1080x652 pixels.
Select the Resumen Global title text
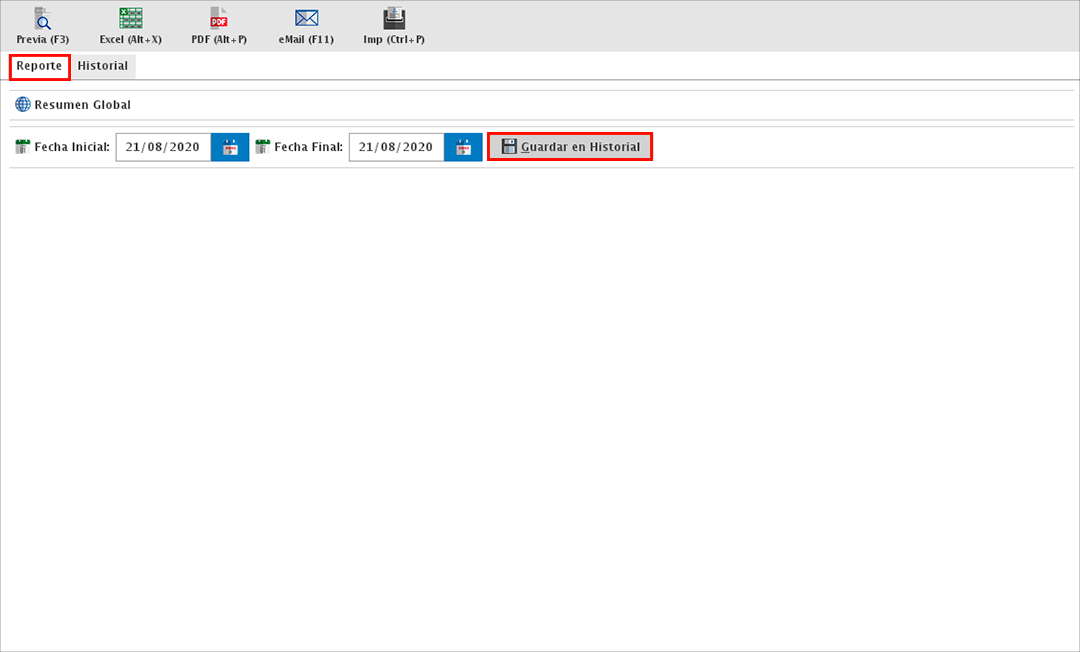coord(82,105)
